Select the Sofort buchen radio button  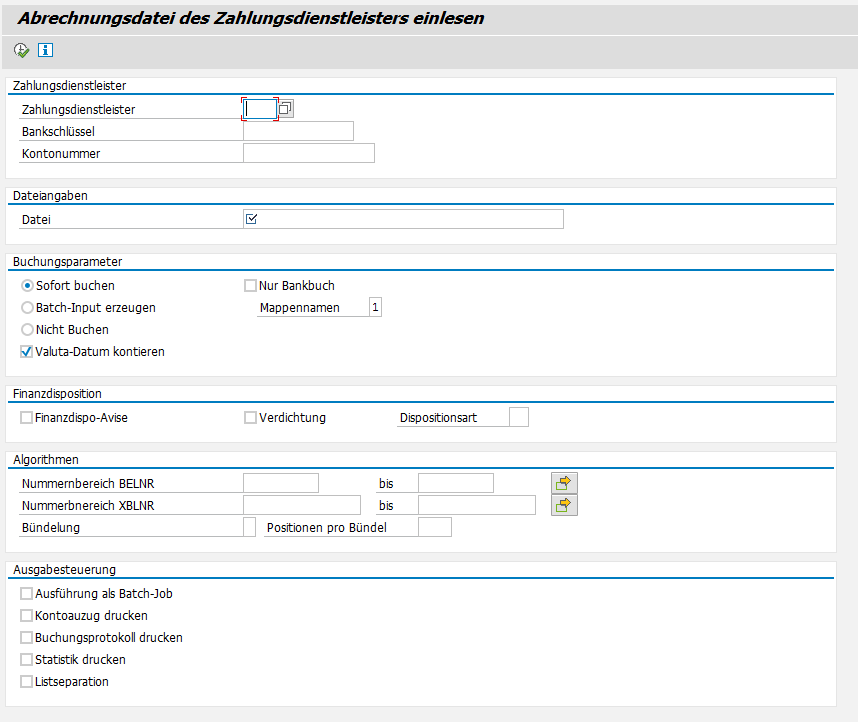point(28,286)
